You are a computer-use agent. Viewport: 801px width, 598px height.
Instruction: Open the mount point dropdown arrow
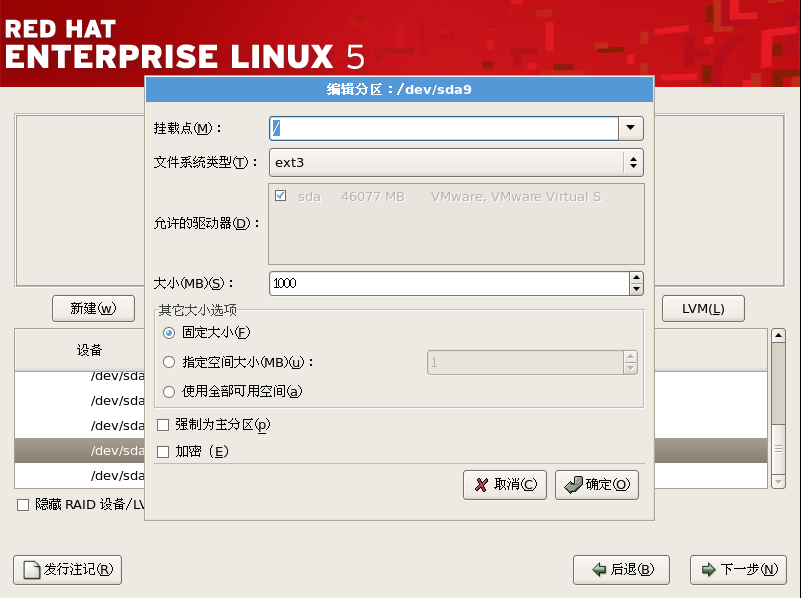630,128
